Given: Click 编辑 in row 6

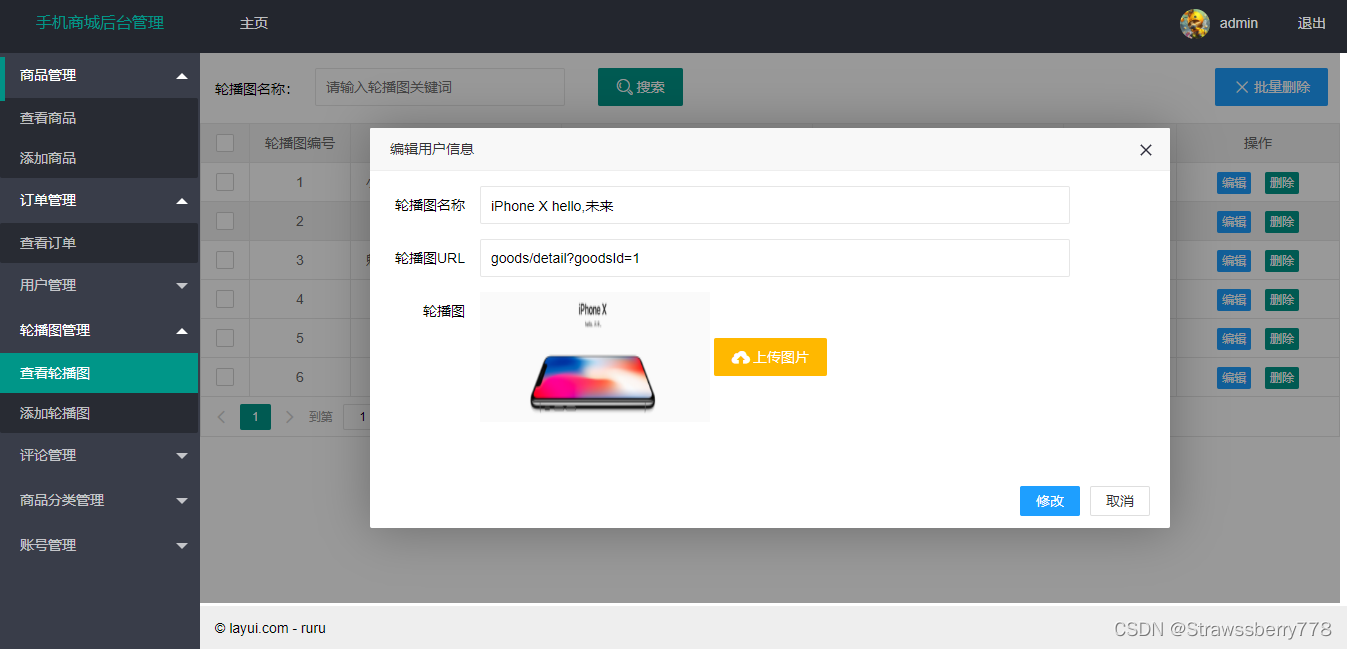Looking at the screenshot, I should pos(1234,378).
